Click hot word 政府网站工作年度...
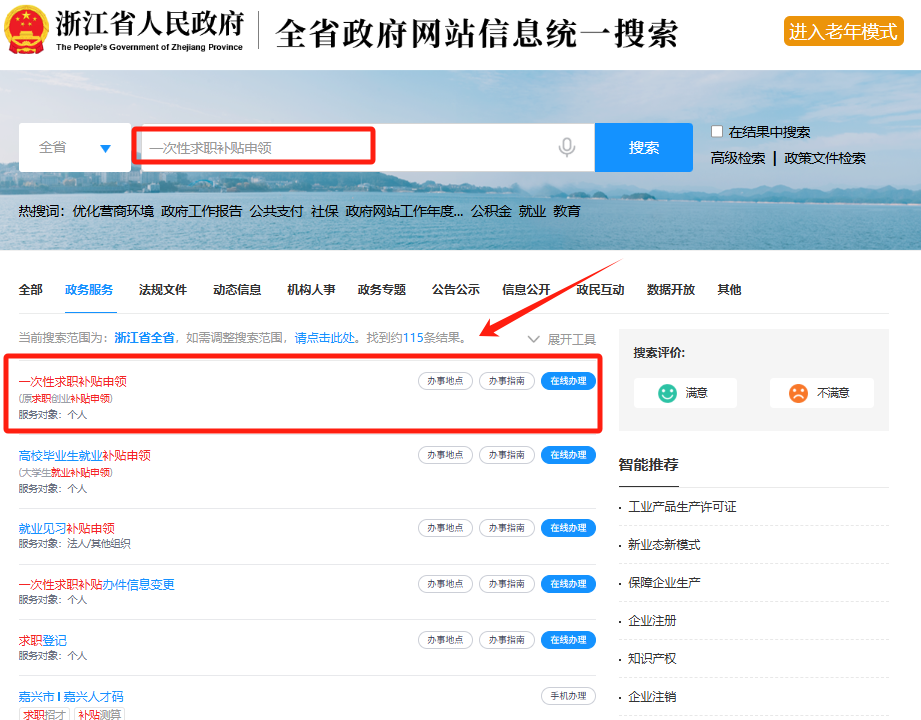 (404, 211)
